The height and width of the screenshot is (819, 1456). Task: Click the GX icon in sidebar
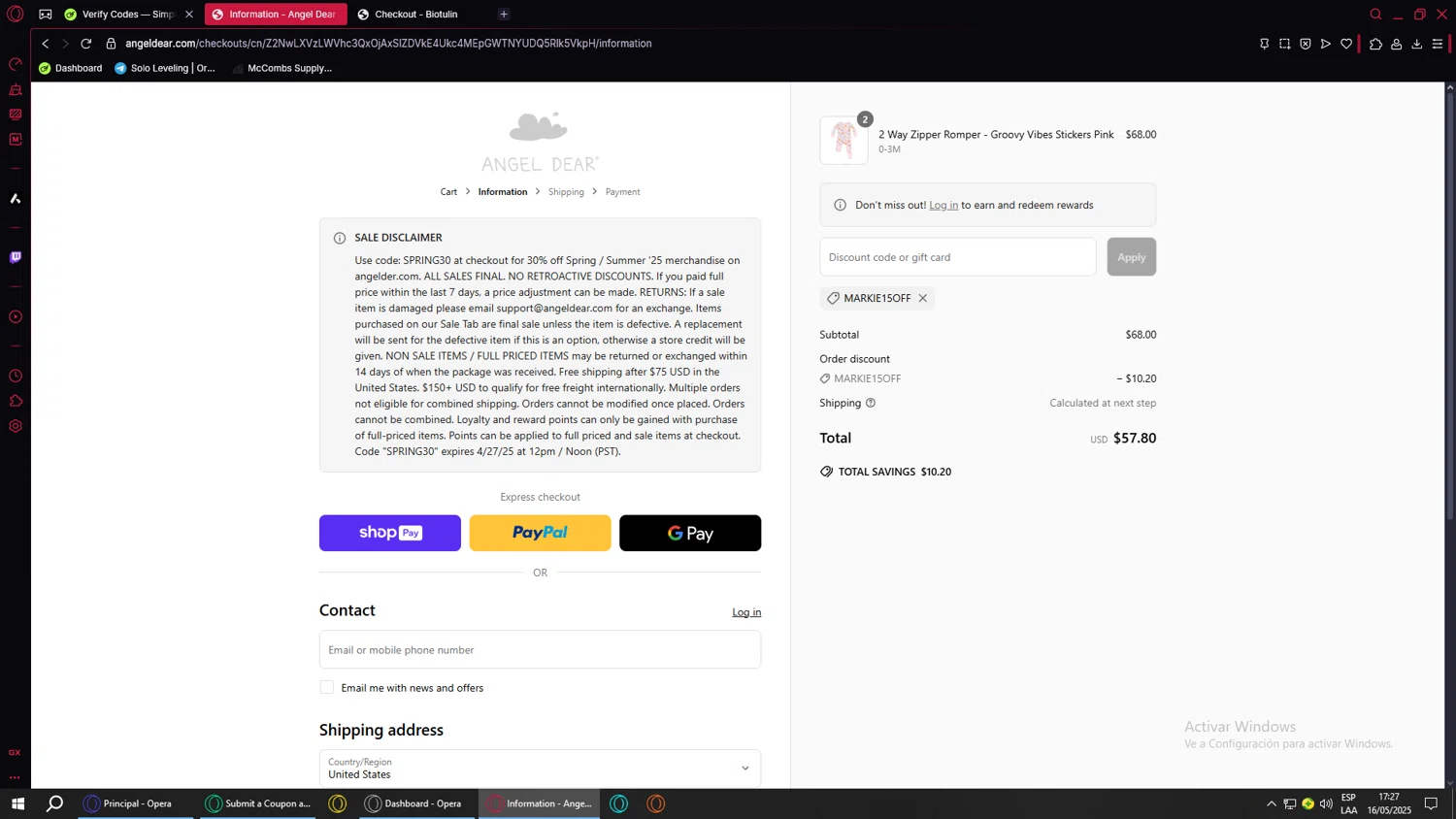(15, 752)
